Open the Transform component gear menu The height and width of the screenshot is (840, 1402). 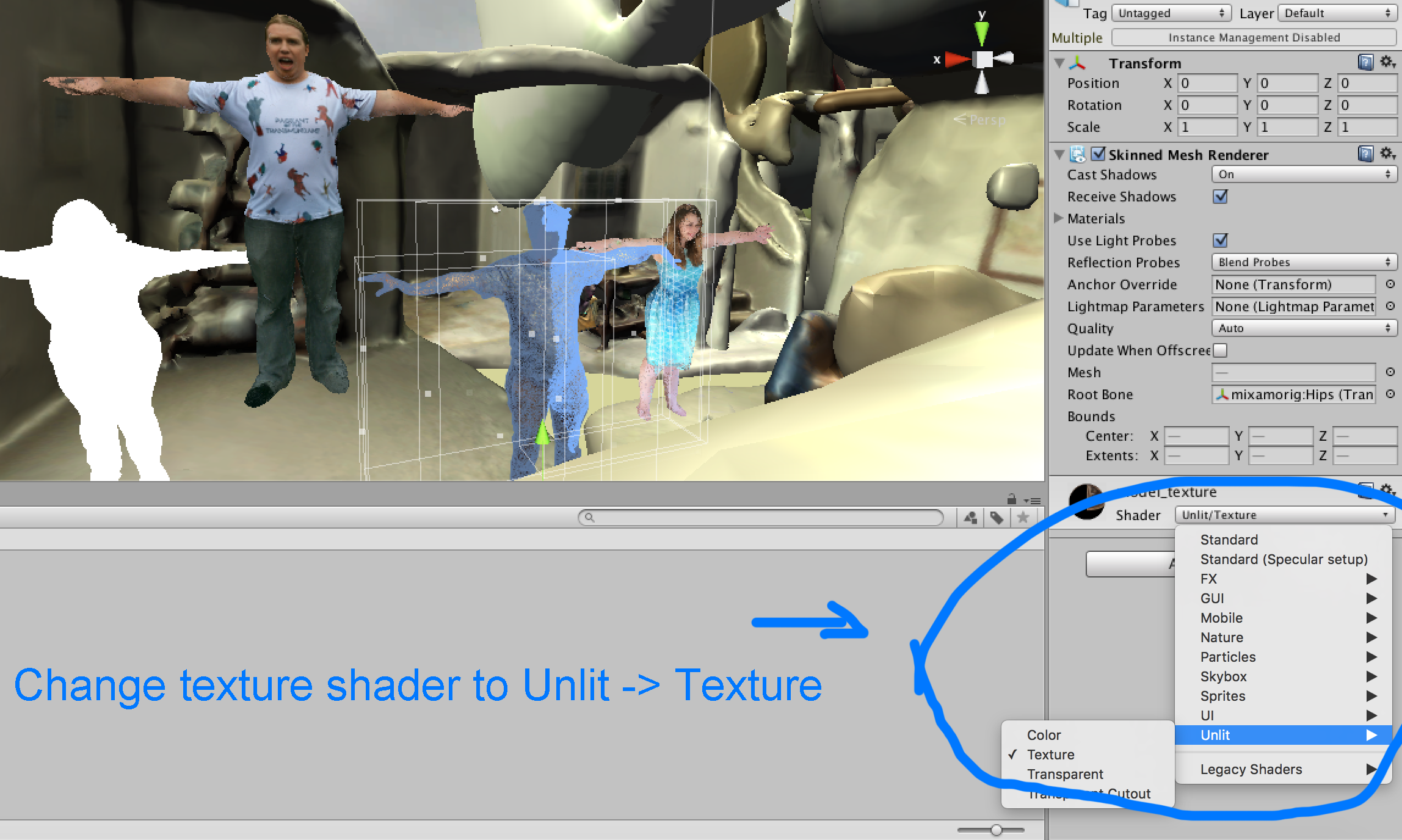[x=1387, y=62]
